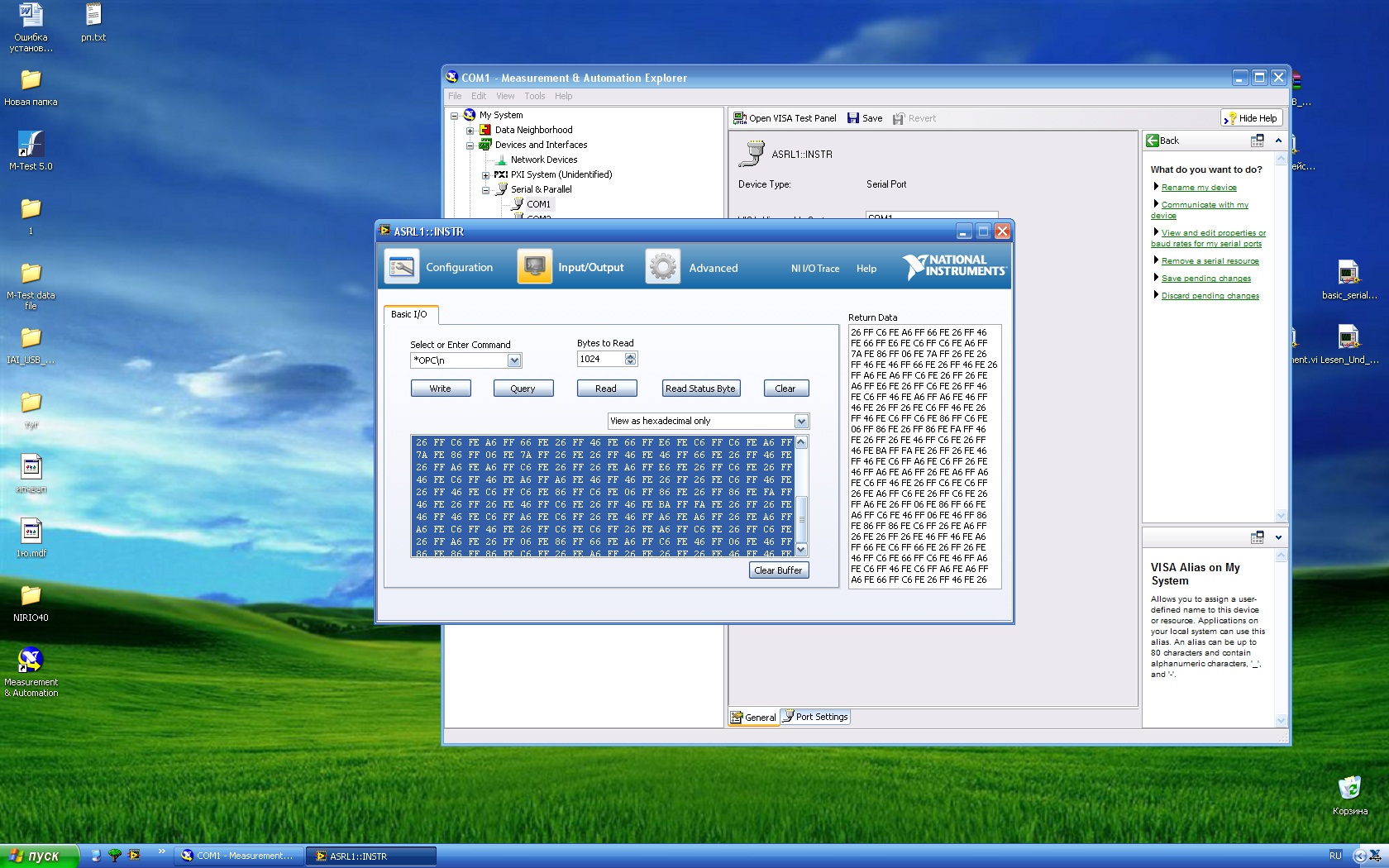The image size is (1389, 868).
Task: Open the View as hexadecimal only dropdown
Action: click(800, 422)
